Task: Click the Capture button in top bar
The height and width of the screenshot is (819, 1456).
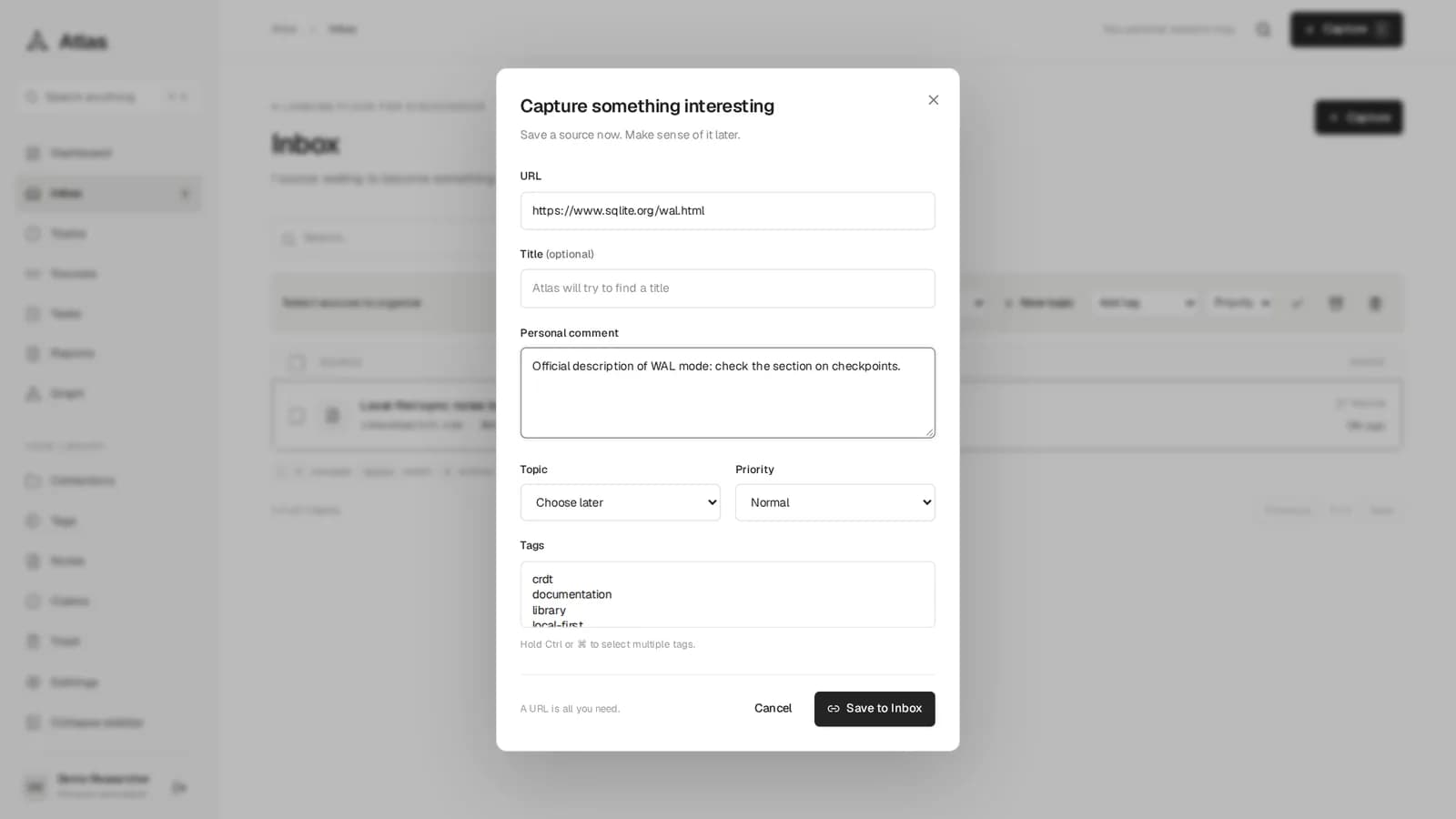Action: tap(1346, 29)
